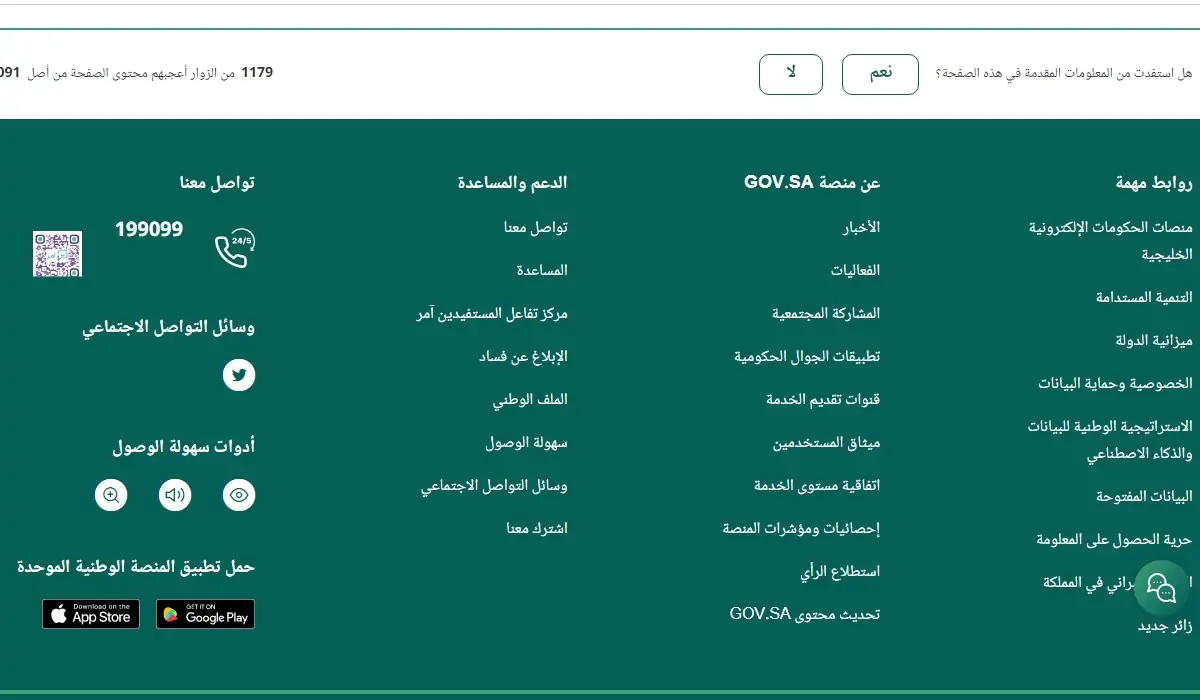Click the الدعم والمساعدة heading
Viewport: 1200px width, 700px height.
(512, 182)
